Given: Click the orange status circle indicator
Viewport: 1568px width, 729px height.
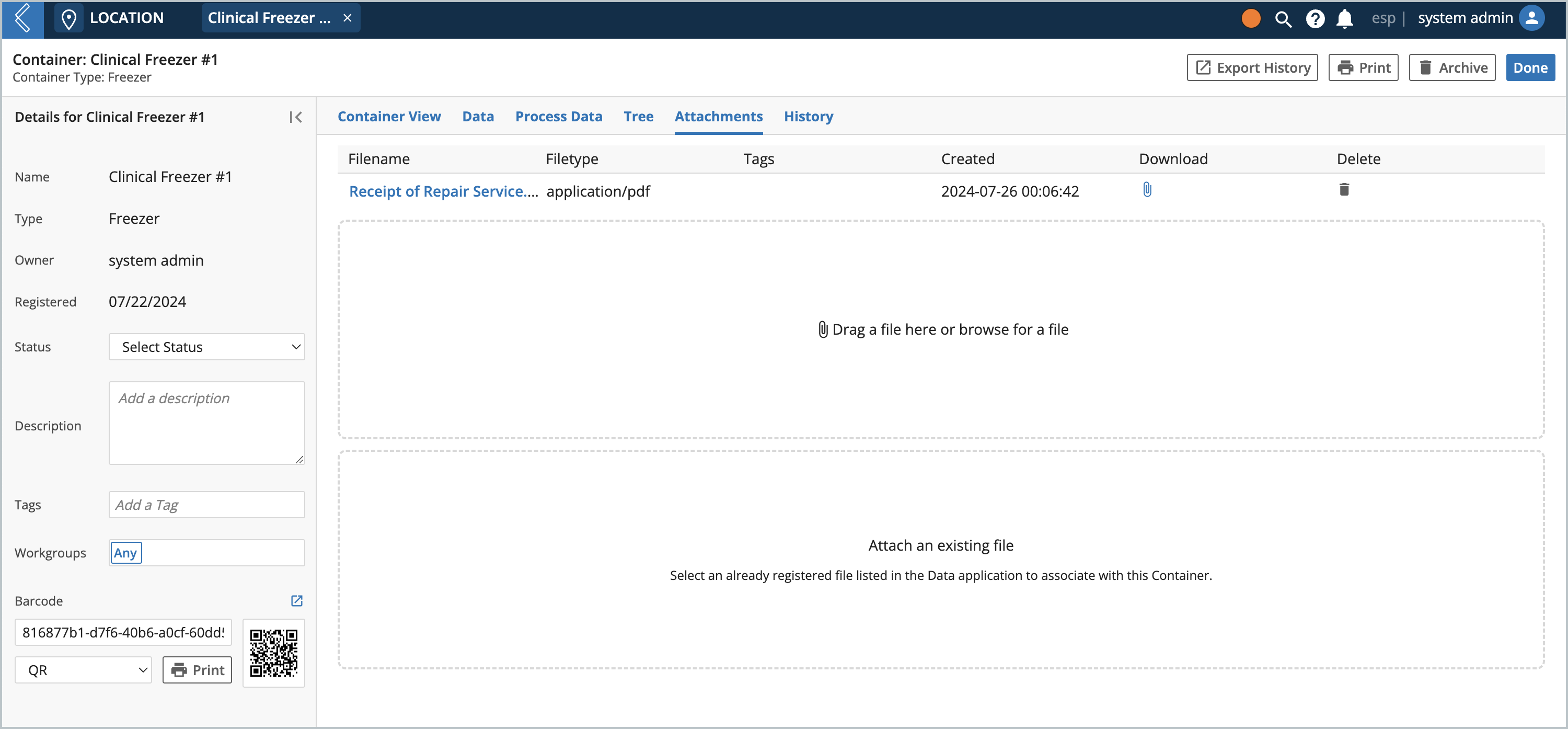Looking at the screenshot, I should [1250, 18].
